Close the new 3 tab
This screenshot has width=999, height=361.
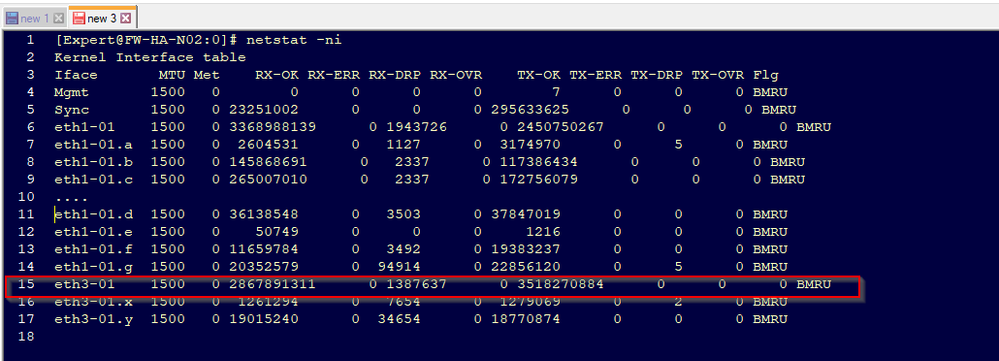126,18
